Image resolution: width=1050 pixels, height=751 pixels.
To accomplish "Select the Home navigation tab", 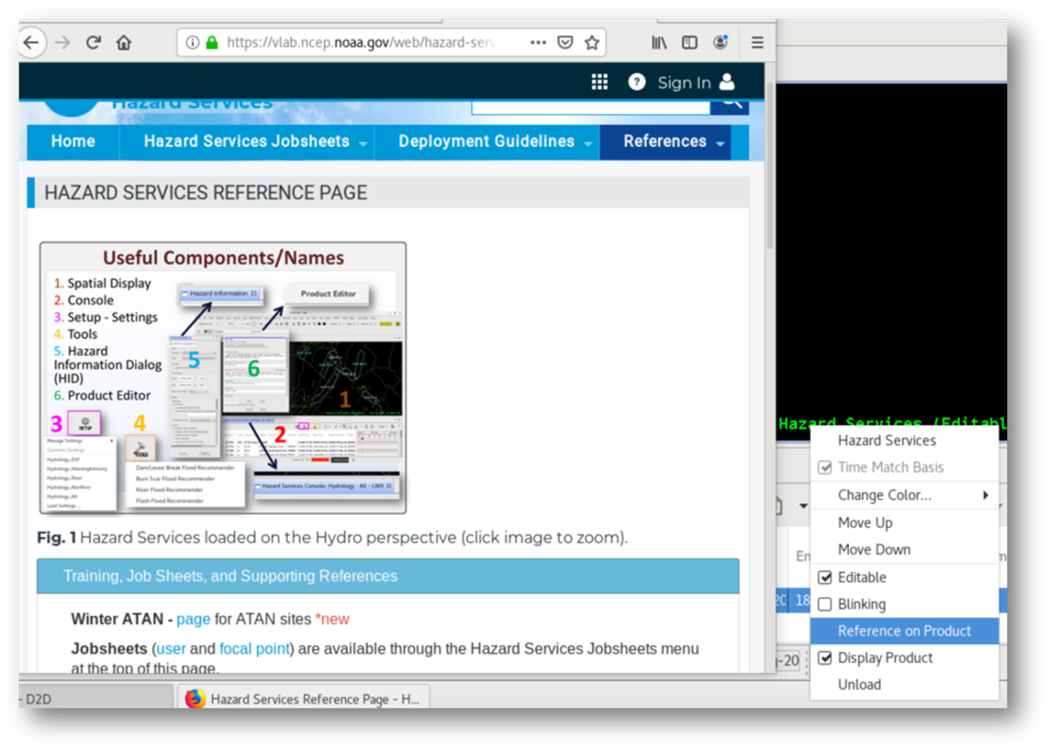I will [73, 141].
